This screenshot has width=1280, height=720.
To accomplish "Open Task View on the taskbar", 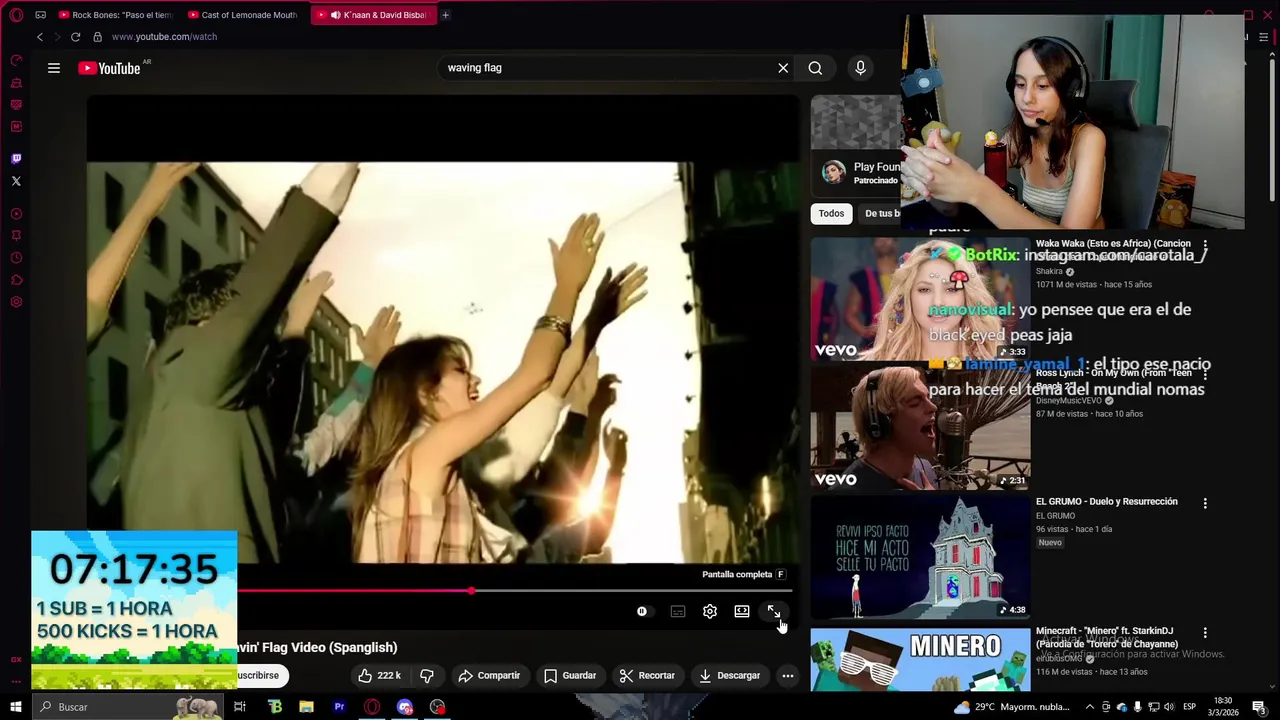I will click(240, 707).
